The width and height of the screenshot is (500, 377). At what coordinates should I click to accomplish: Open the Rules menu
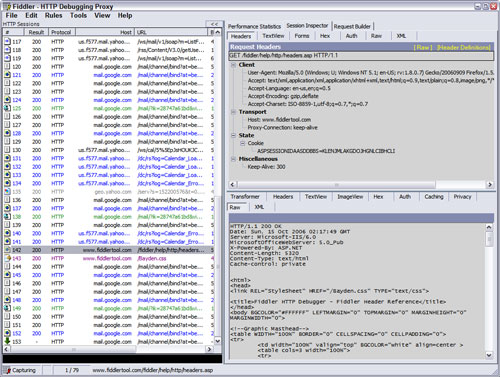click(53, 15)
